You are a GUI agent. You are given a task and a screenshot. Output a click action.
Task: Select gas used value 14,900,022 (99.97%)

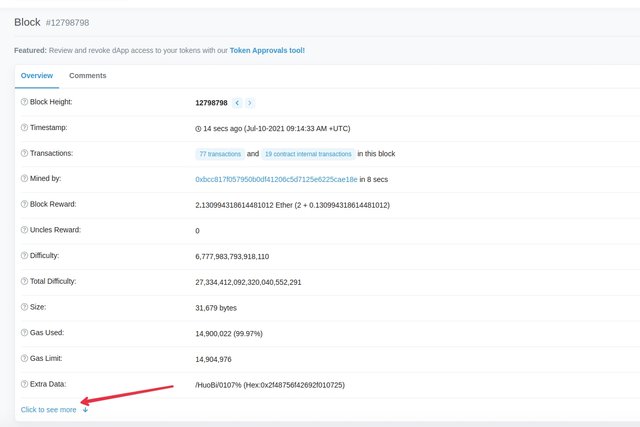pos(229,334)
